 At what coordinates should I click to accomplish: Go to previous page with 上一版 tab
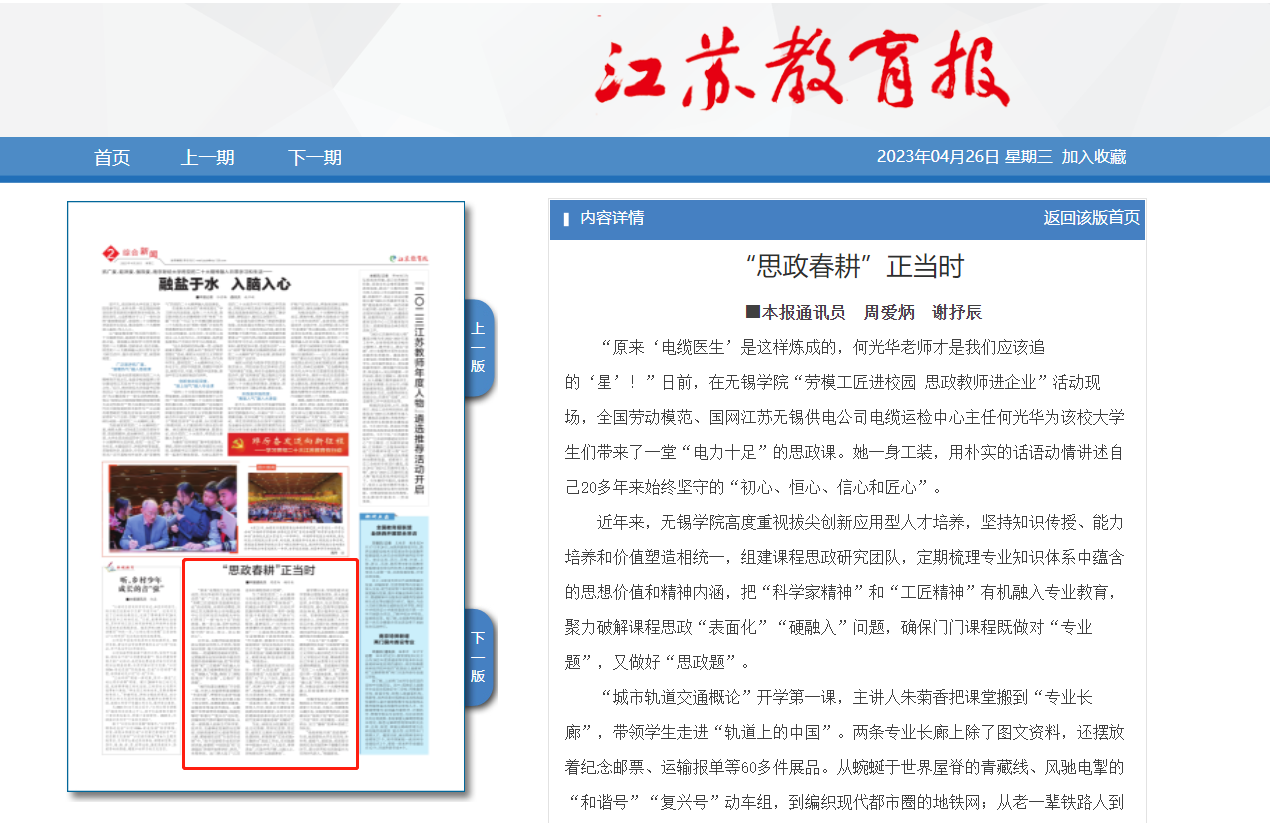click(478, 347)
